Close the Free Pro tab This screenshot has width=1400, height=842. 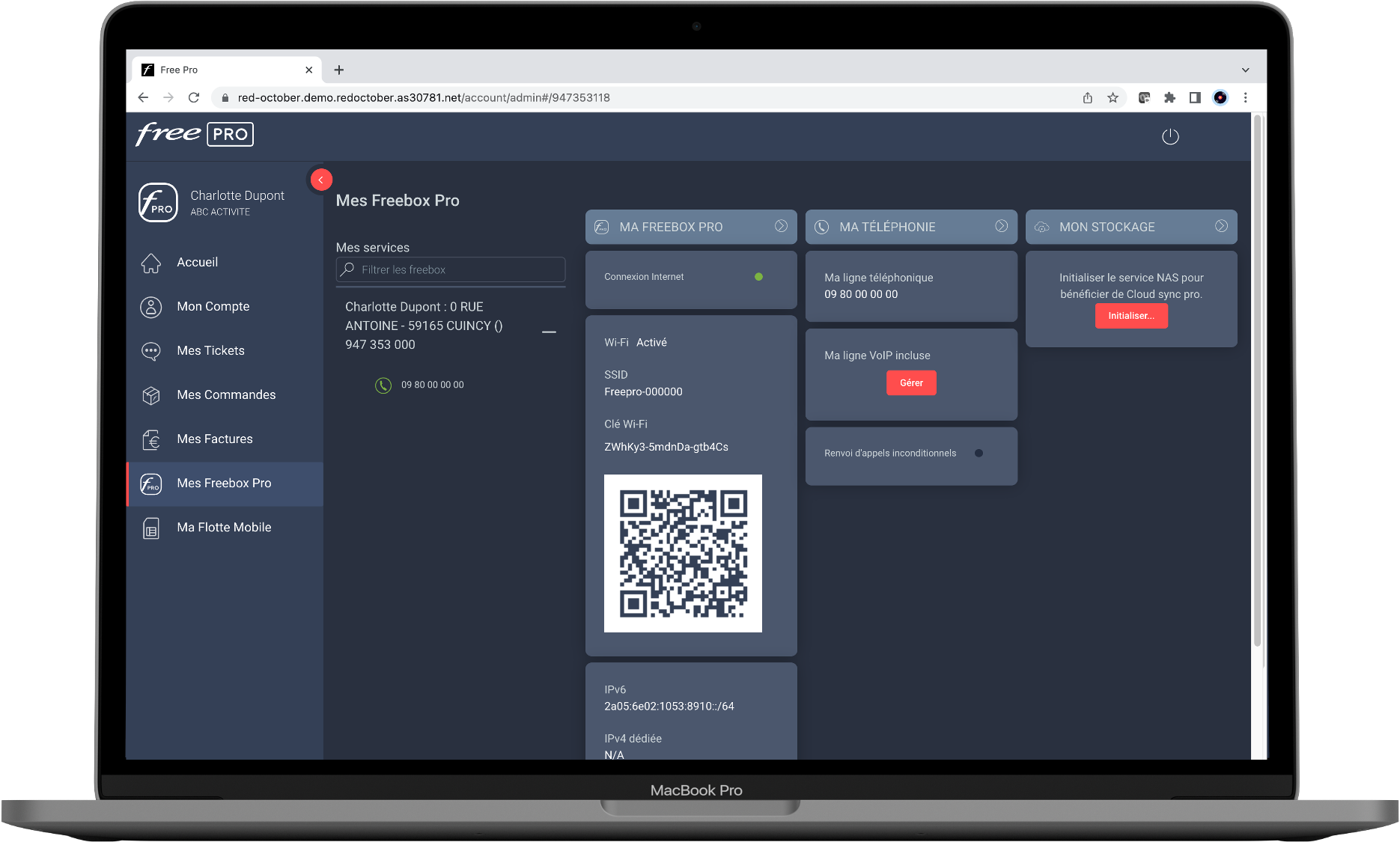click(309, 70)
